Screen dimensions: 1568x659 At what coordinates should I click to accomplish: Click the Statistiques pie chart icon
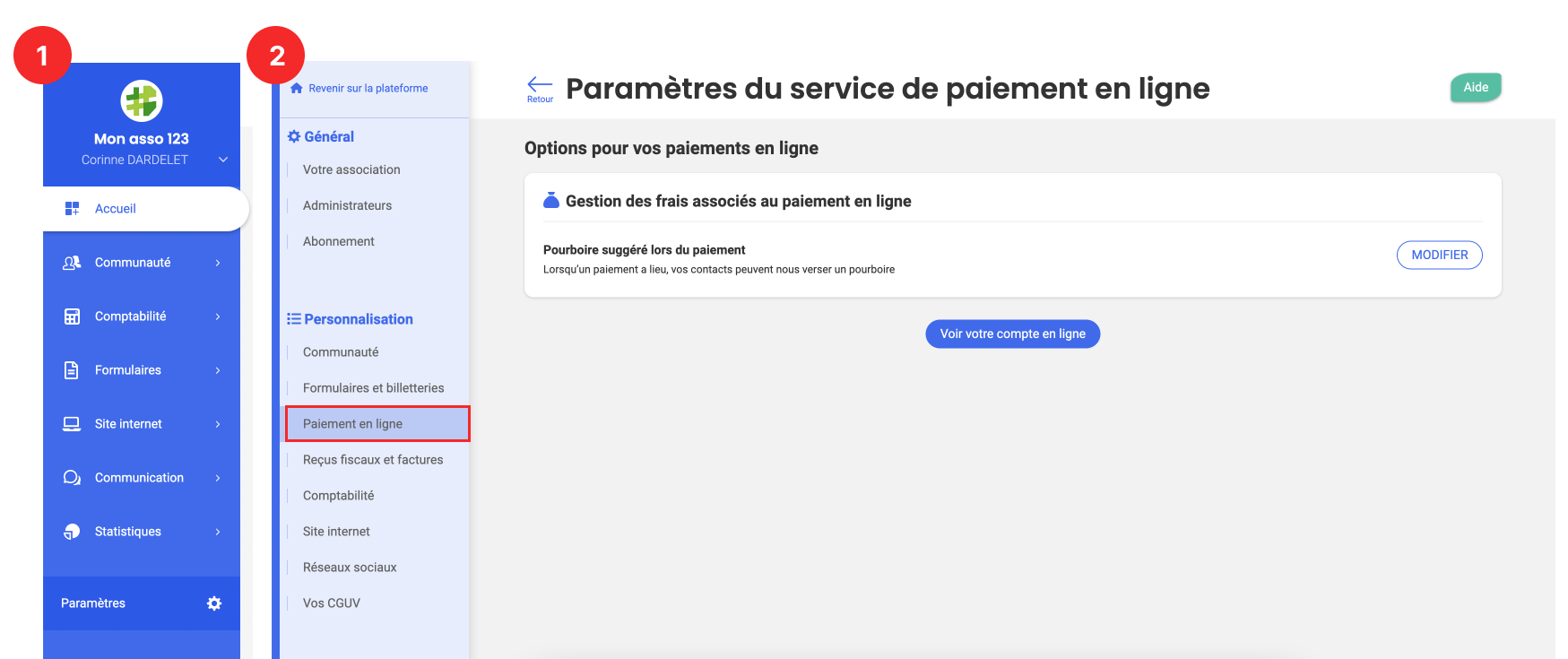[x=72, y=532]
